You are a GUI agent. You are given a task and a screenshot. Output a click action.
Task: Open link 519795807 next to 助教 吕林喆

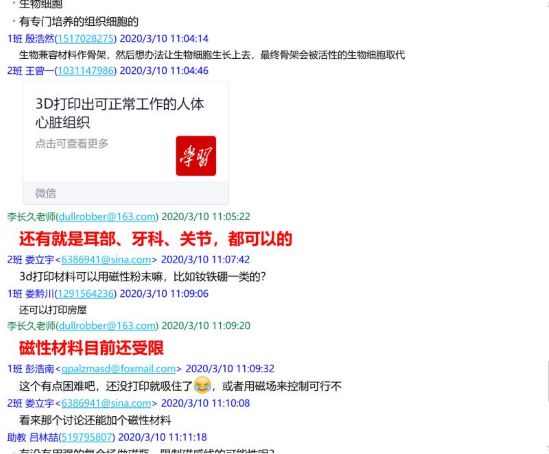[x=87, y=437]
